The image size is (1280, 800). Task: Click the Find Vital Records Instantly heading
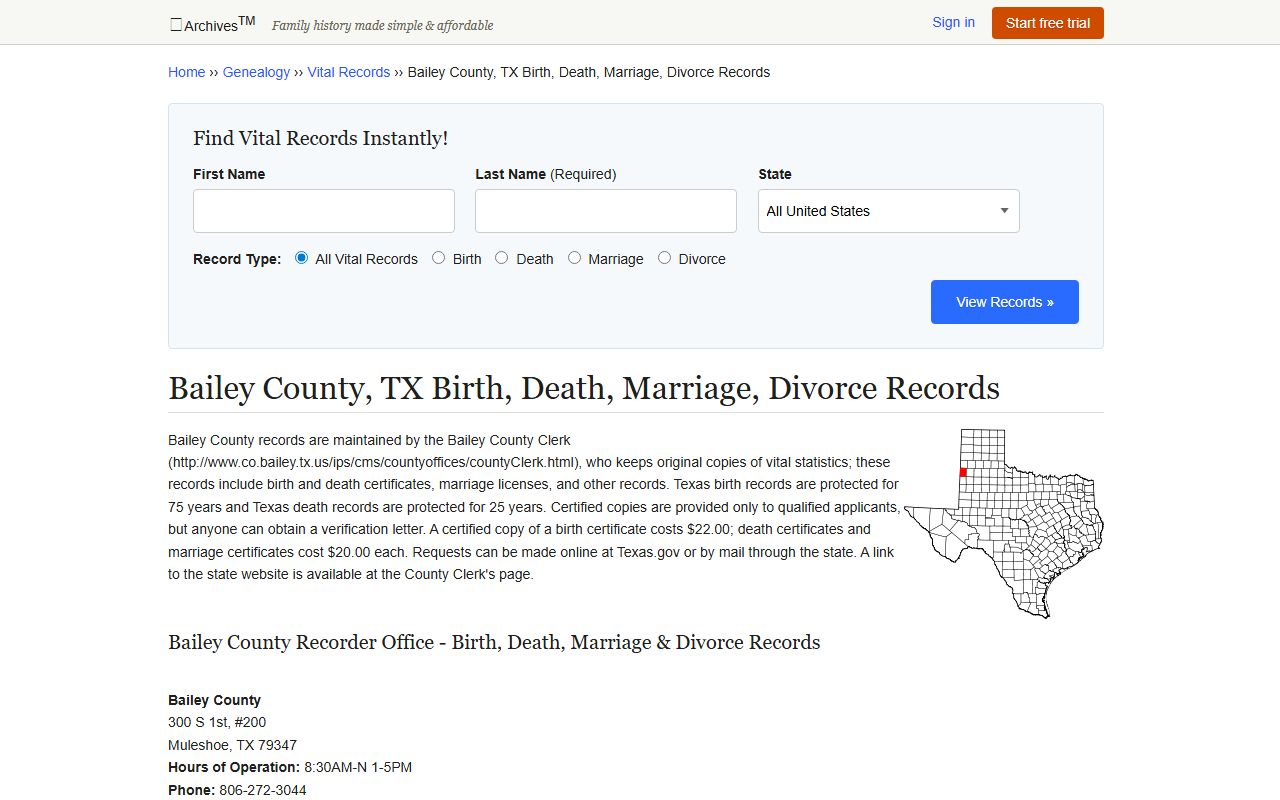click(x=321, y=138)
